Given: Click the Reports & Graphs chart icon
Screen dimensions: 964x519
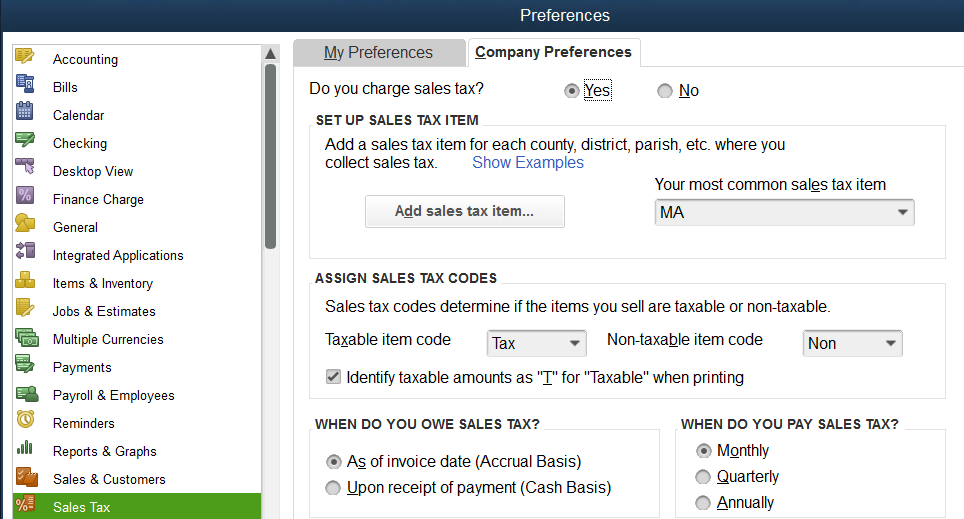Looking at the screenshot, I should [25, 448].
